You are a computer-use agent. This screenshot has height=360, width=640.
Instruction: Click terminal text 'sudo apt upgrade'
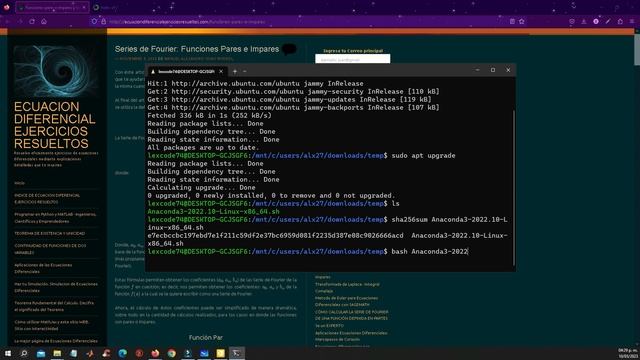[x=423, y=156]
